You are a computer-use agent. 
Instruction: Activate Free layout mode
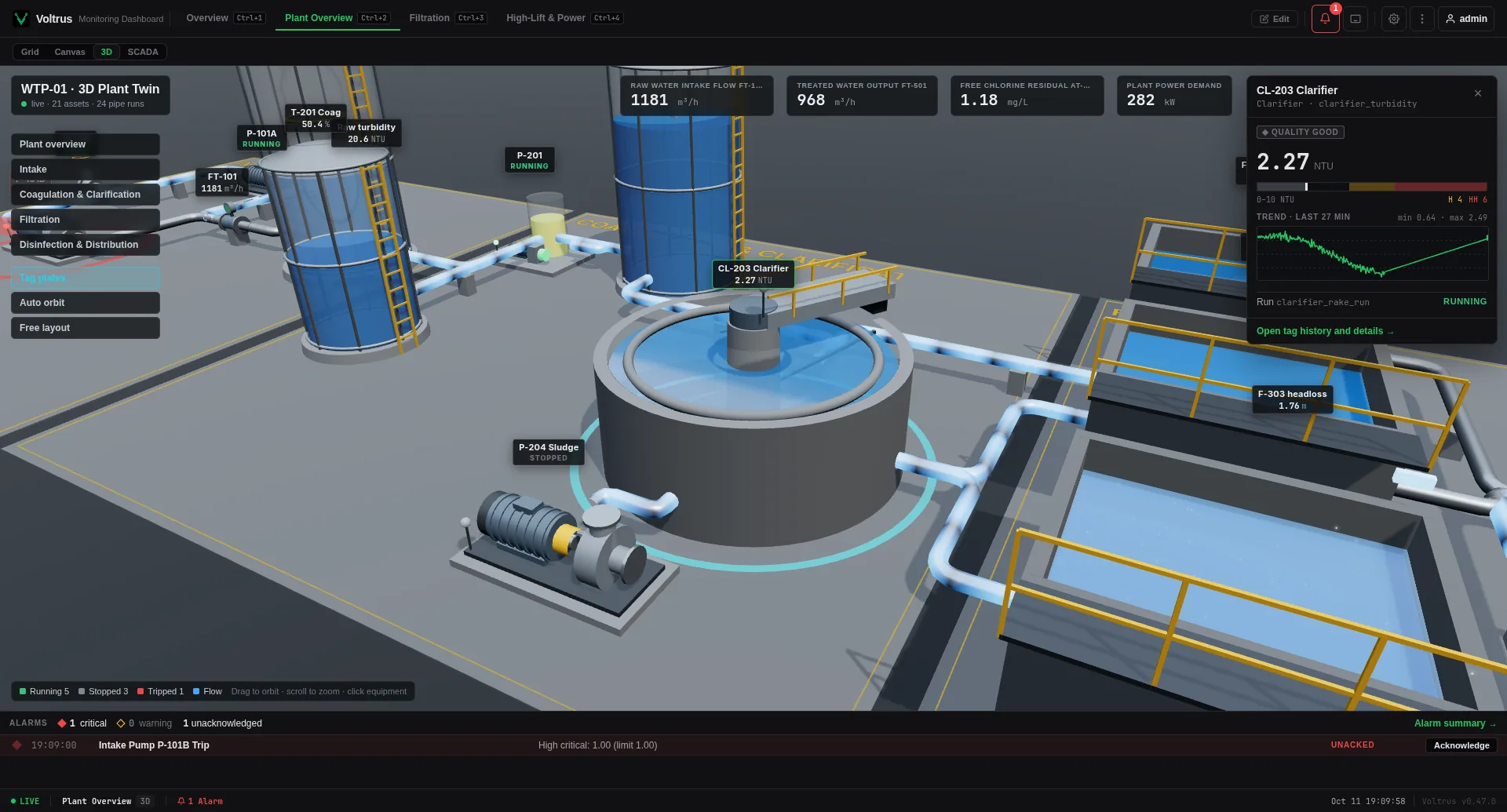[86, 328]
